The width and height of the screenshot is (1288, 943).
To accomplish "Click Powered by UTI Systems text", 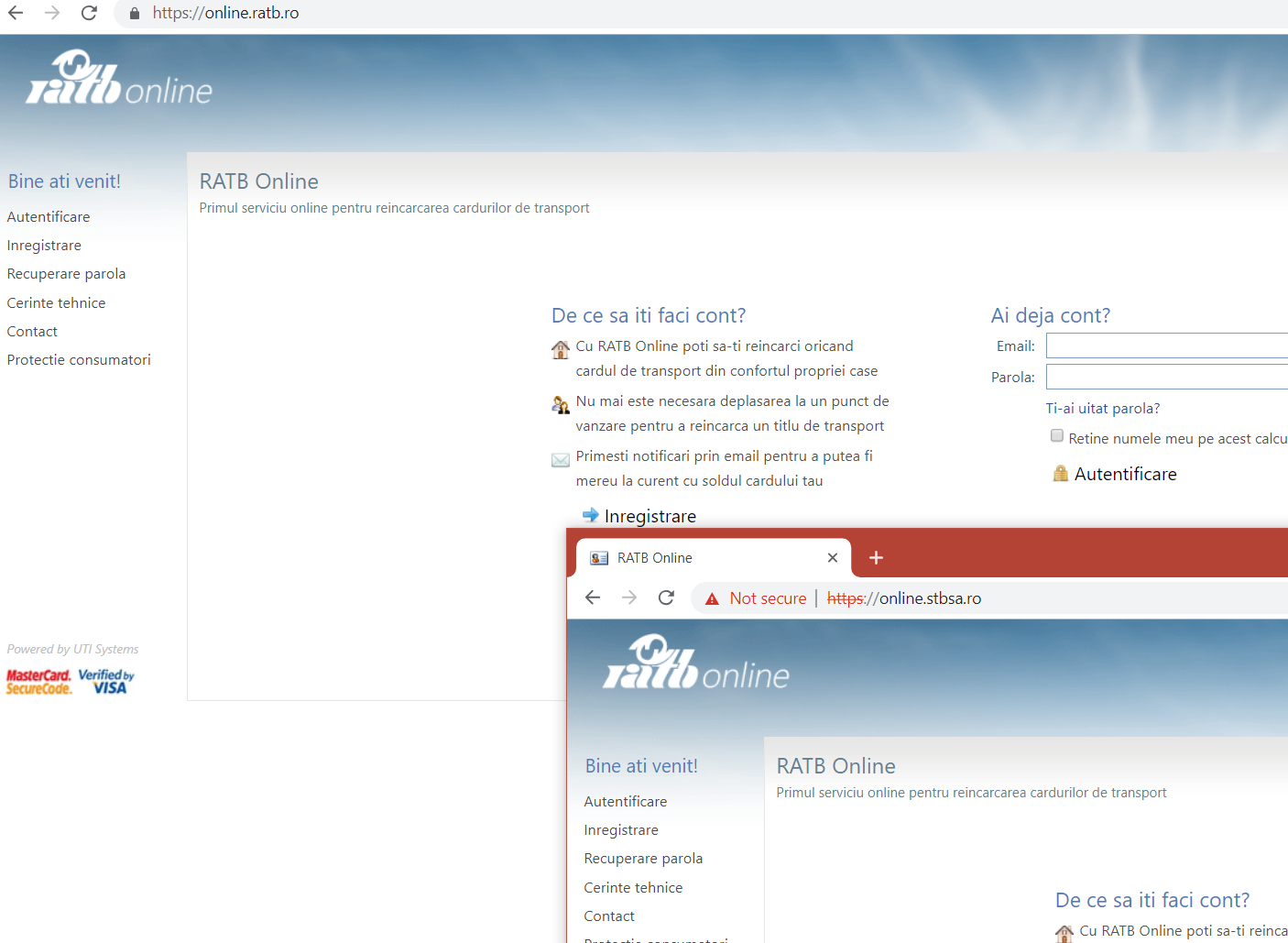I will pyautogui.click(x=72, y=650).
